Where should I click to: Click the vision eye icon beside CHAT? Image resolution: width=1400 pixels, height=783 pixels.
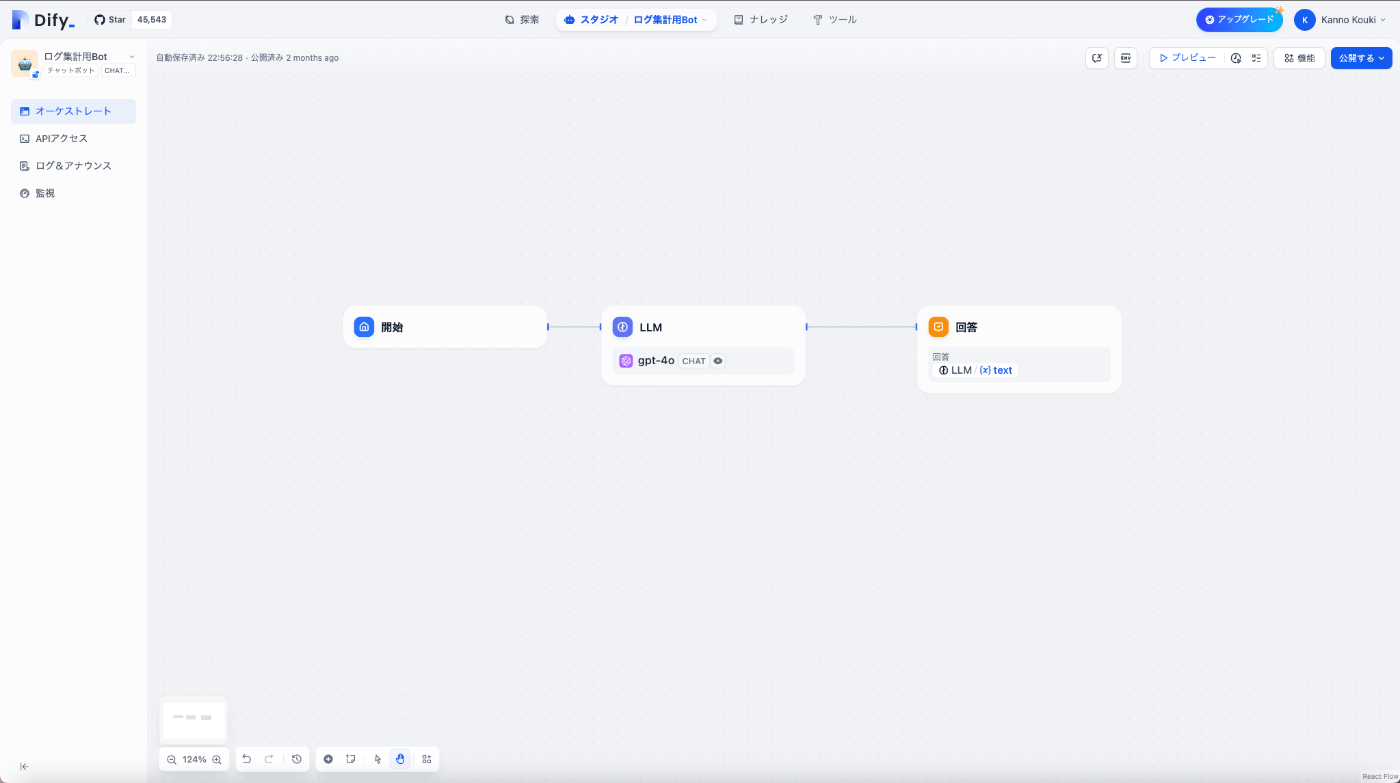tap(718, 361)
